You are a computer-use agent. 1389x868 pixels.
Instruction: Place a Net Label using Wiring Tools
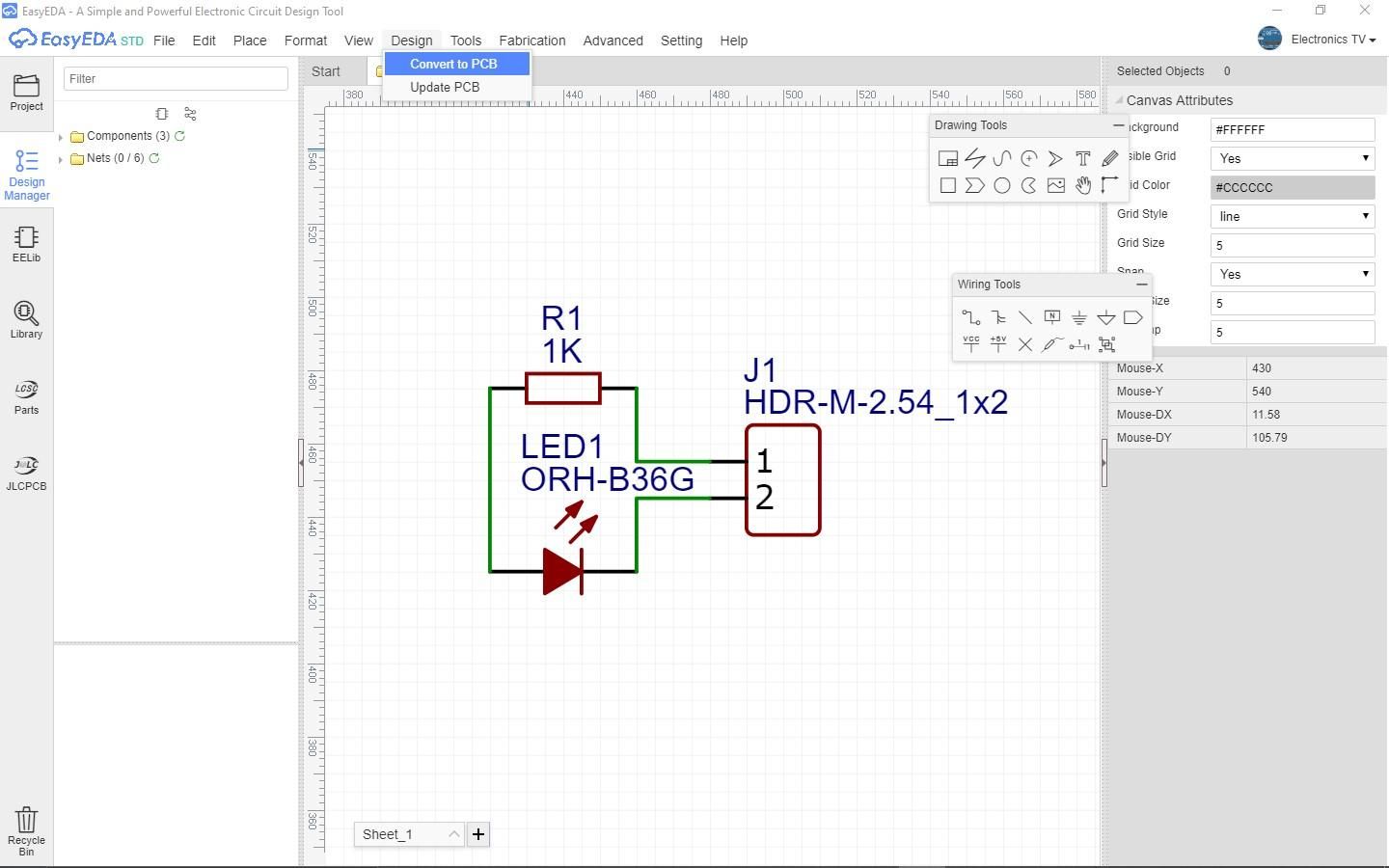point(1052,316)
